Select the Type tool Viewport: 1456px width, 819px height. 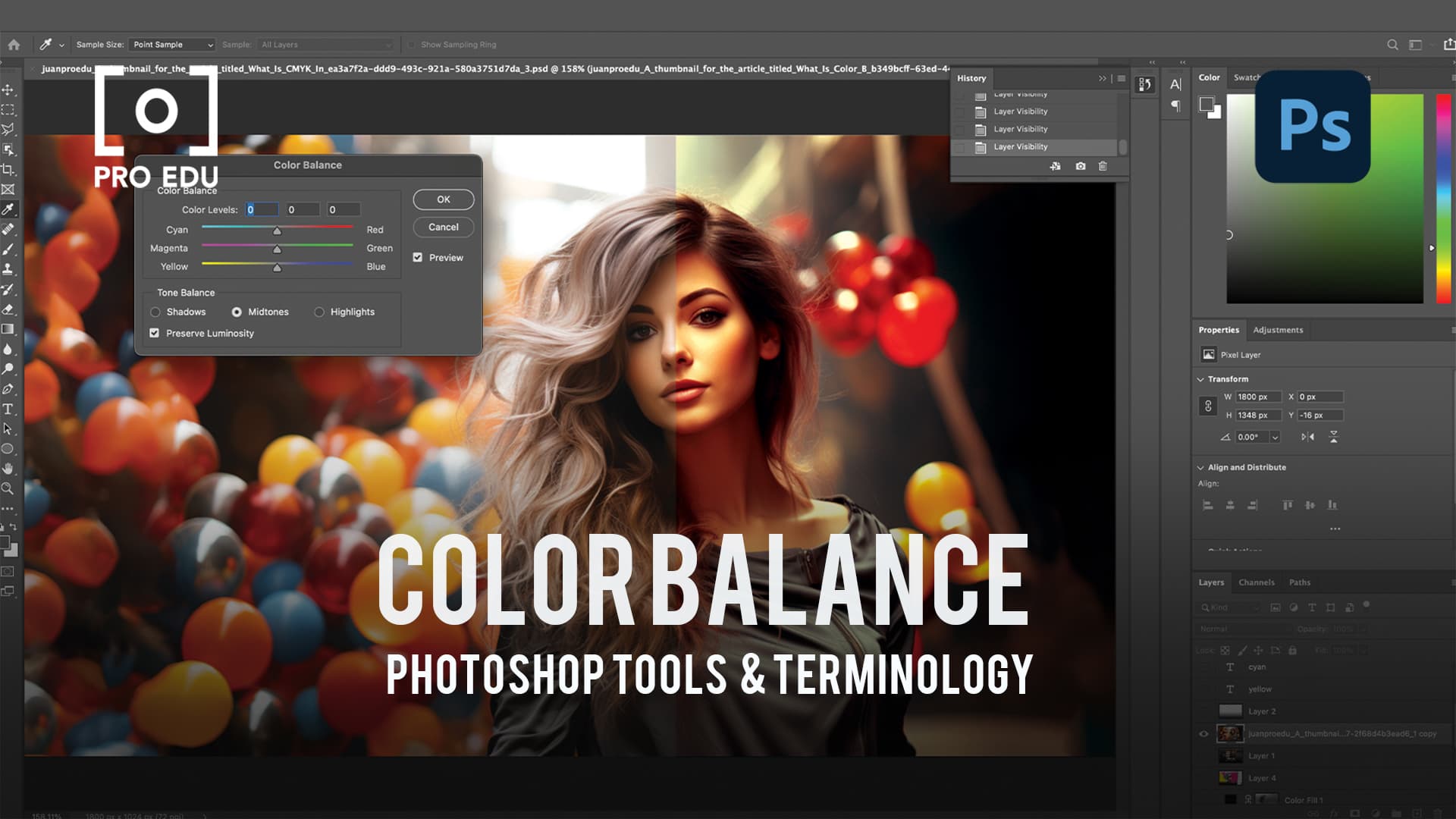(x=9, y=409)
